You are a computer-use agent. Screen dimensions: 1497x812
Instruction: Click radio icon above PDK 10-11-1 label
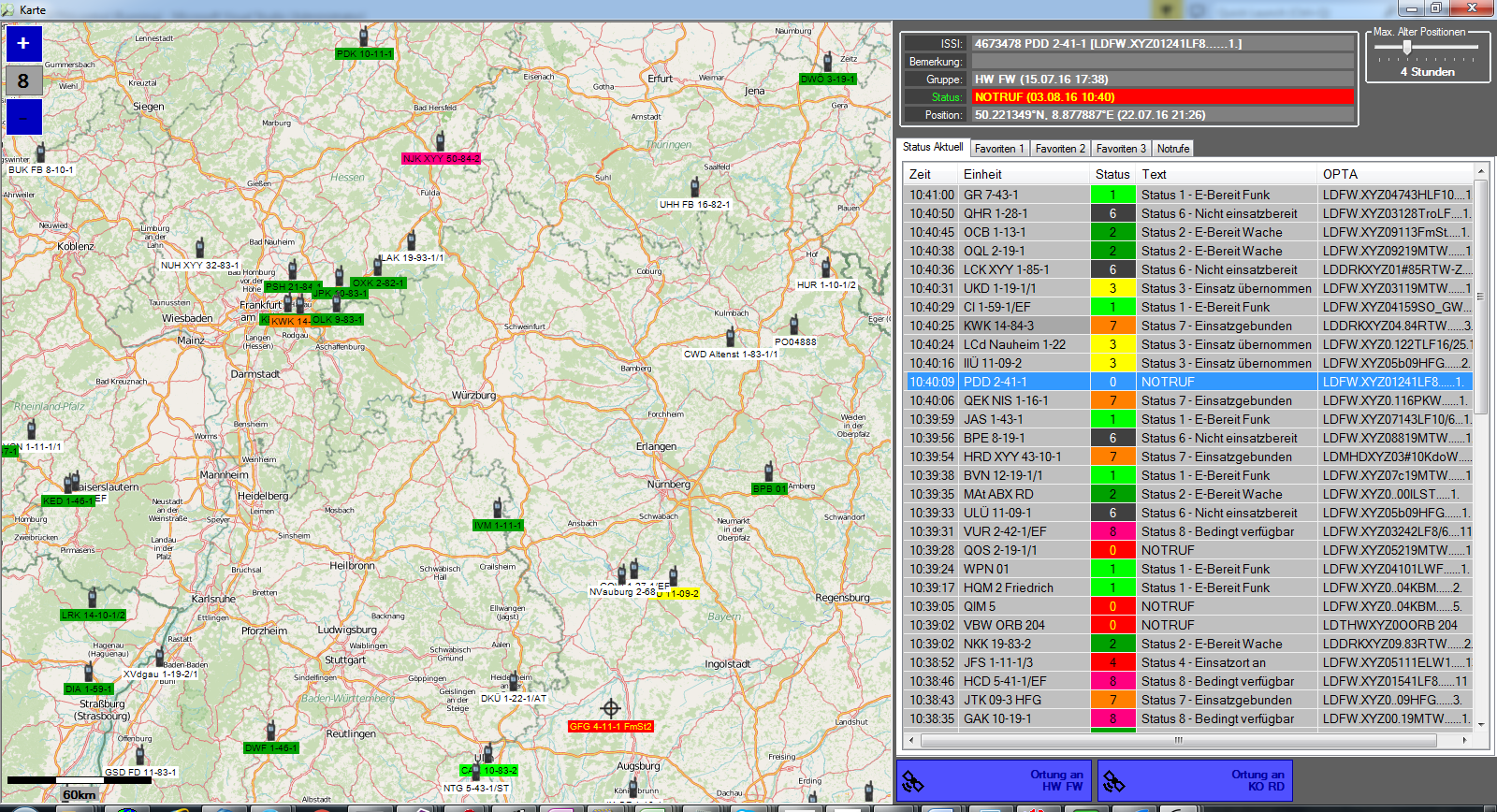point(364,37)
